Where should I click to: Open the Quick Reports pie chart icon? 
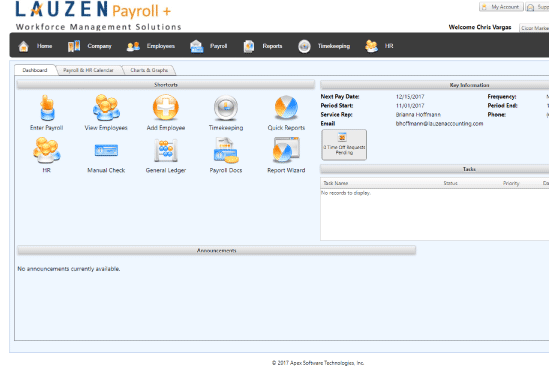[286, 108]
